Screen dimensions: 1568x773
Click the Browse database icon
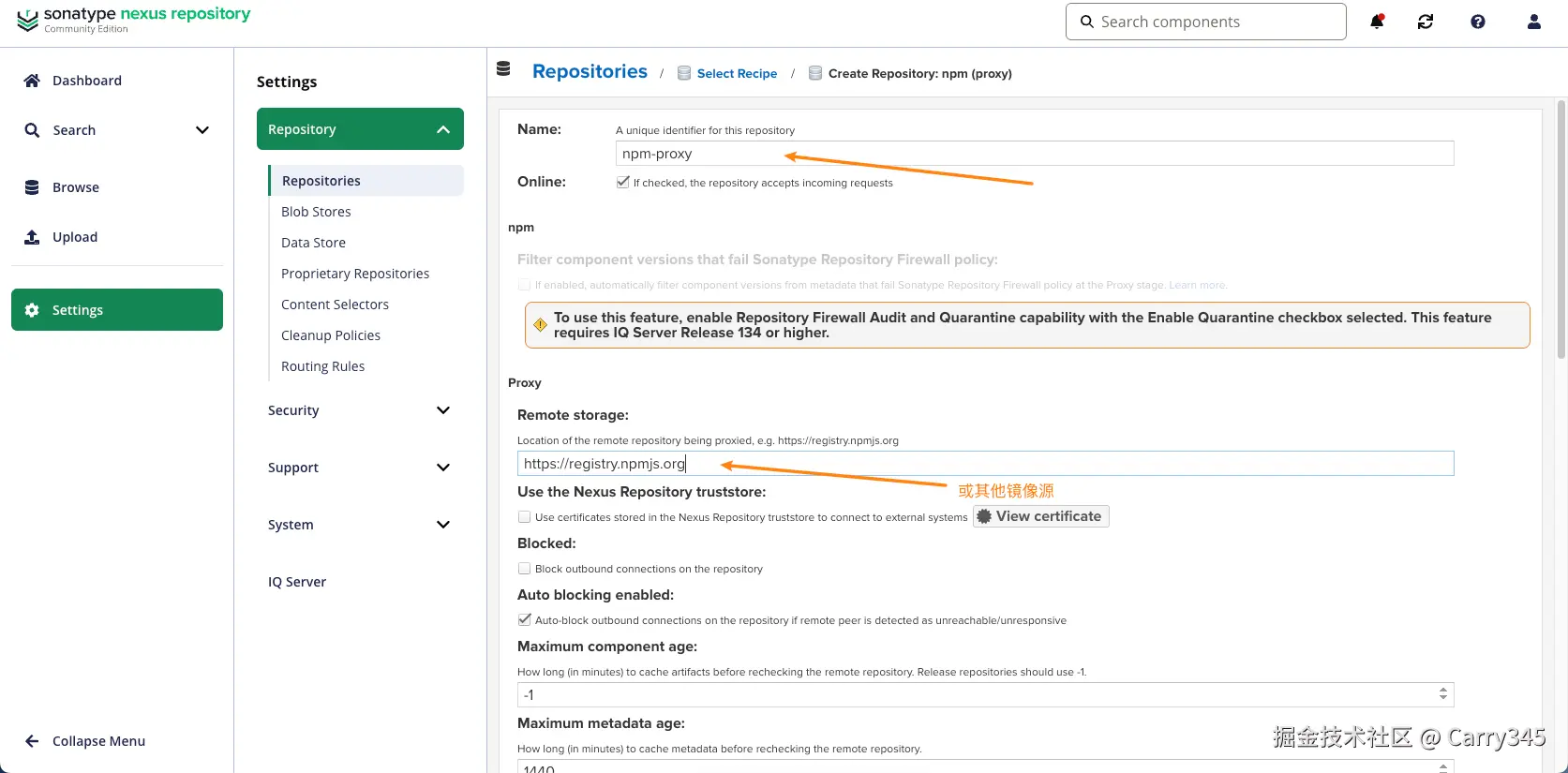click(x=32, y=187)
